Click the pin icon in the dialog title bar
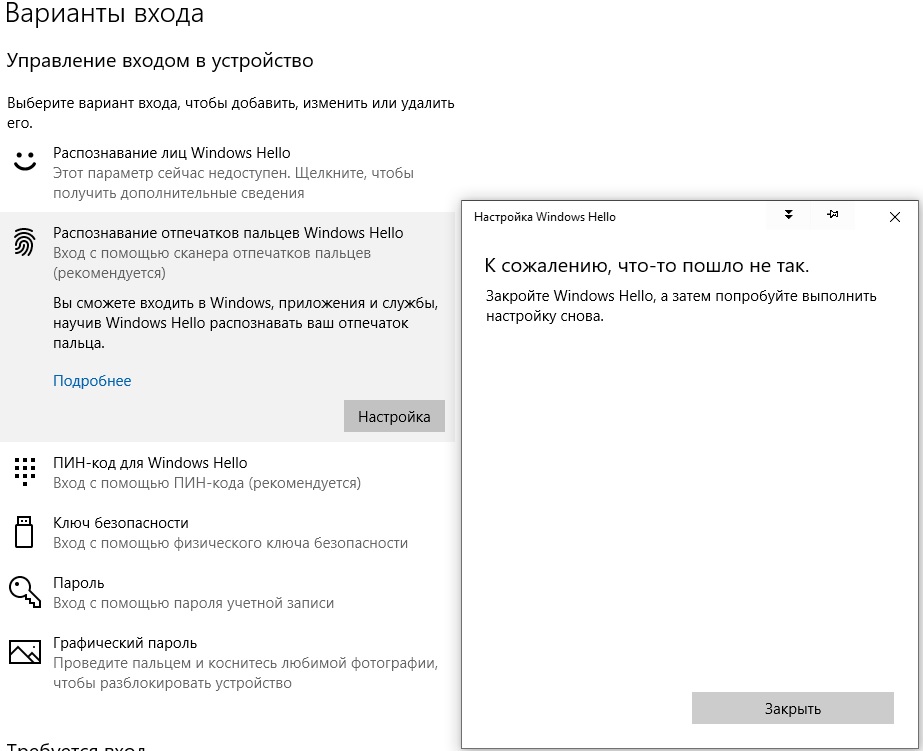This screenshot has width=923, height=751. [832, 215]
